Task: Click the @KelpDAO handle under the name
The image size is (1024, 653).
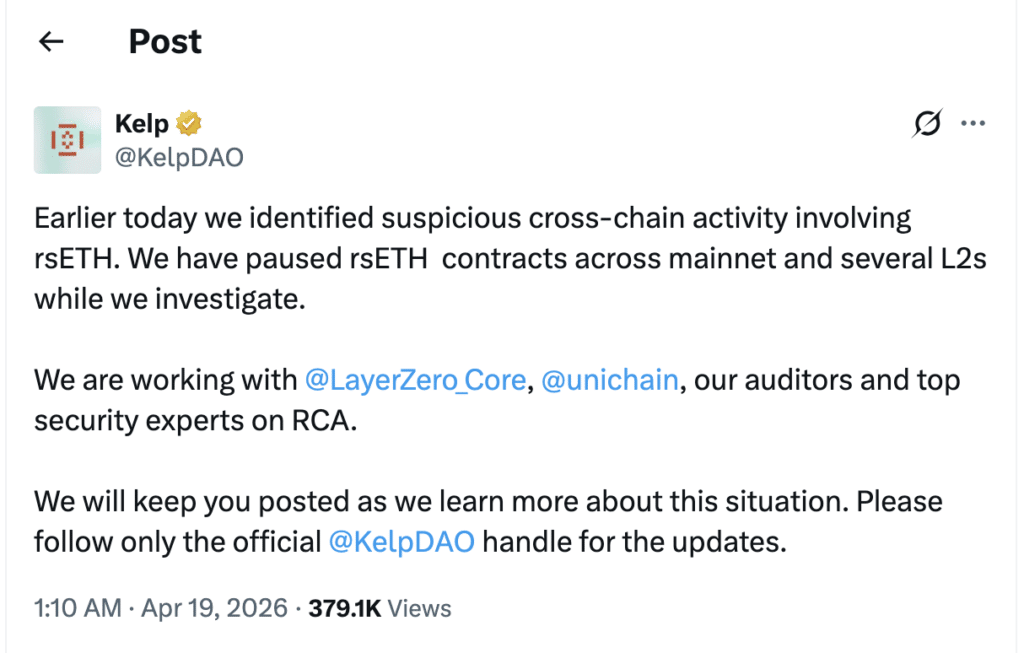Action: click(180, 157)
